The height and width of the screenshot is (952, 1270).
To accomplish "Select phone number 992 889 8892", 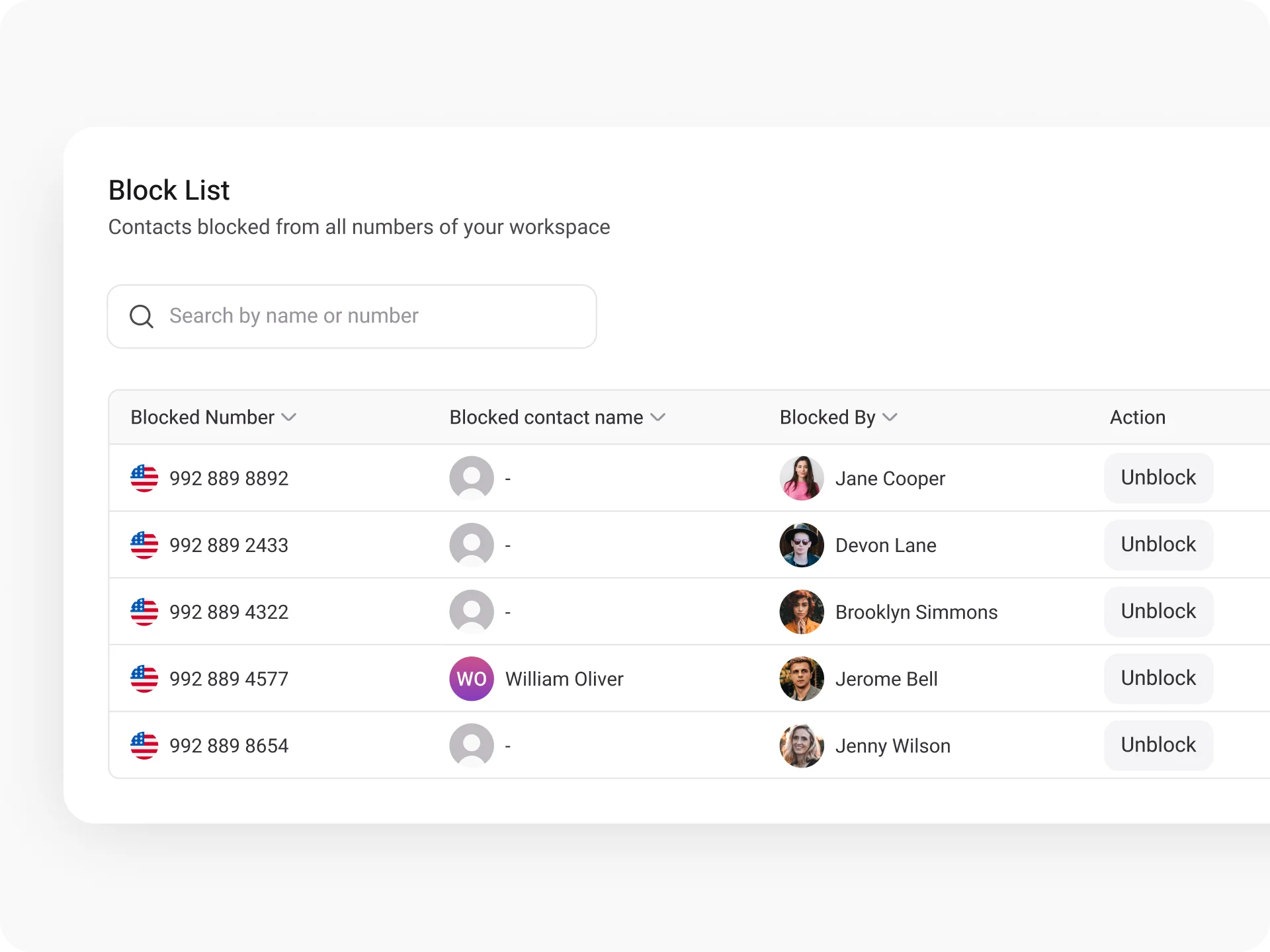I will point(229,479).
